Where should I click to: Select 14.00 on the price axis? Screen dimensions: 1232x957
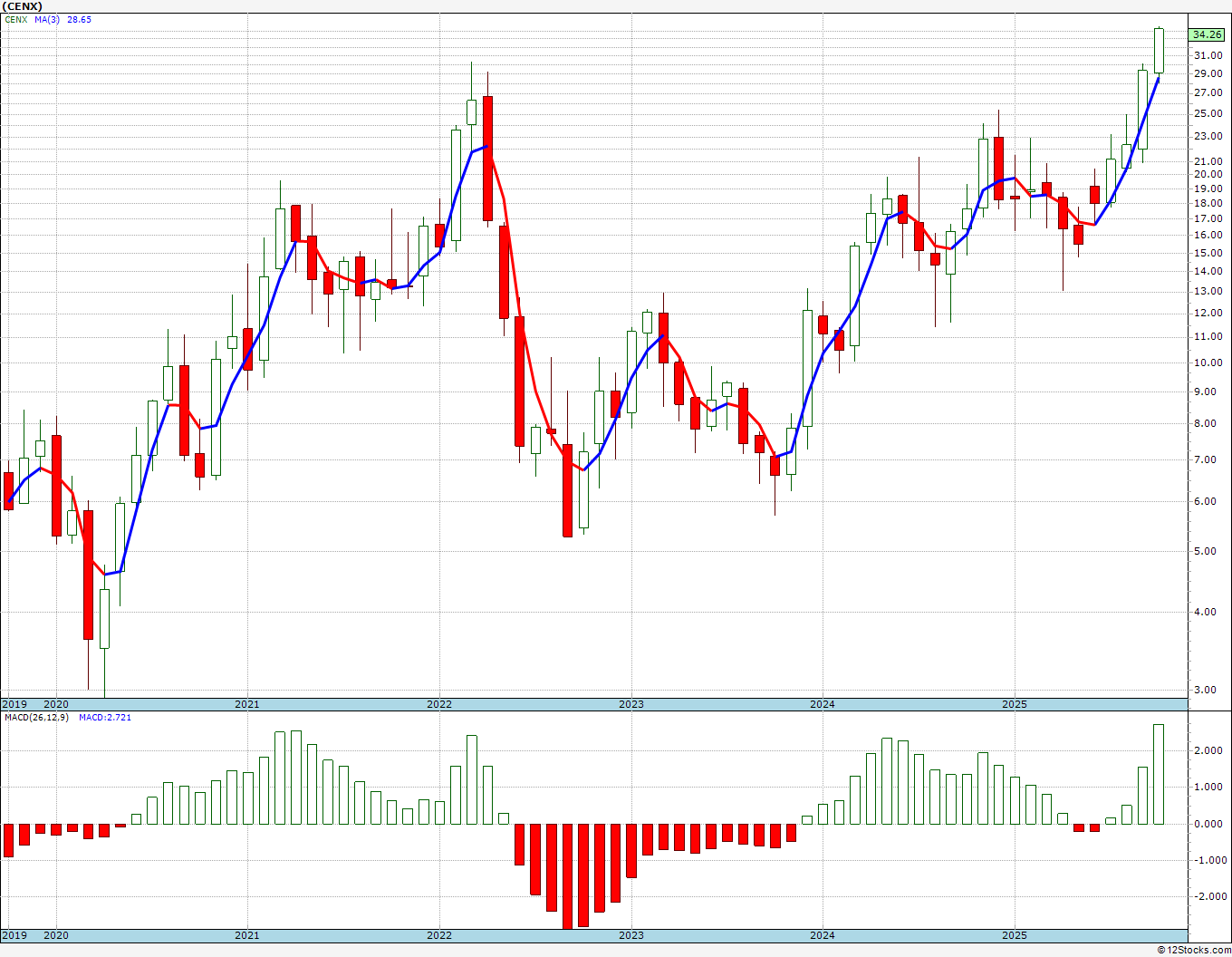1208,271
